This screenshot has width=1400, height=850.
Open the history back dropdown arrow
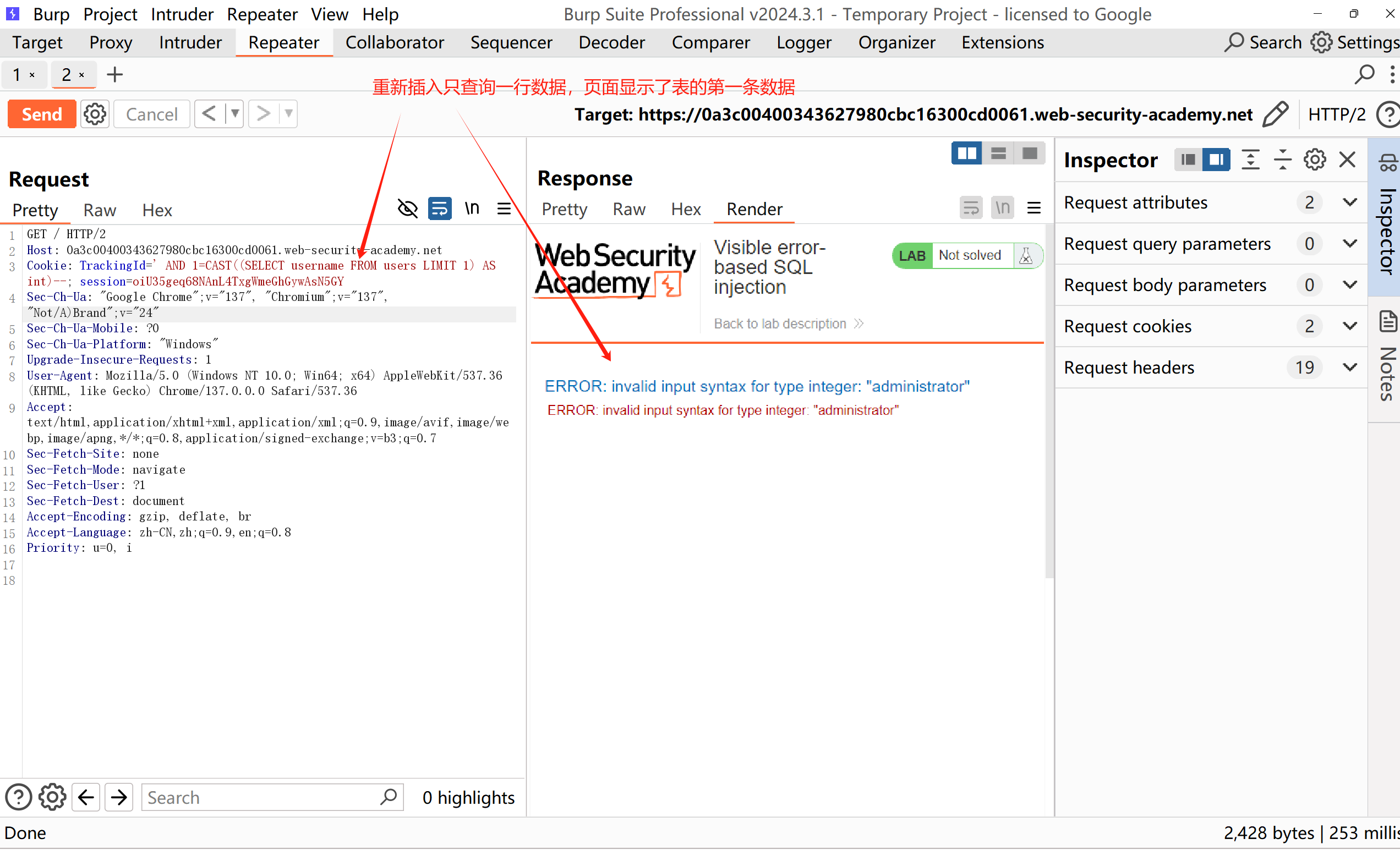click(234, 114)
